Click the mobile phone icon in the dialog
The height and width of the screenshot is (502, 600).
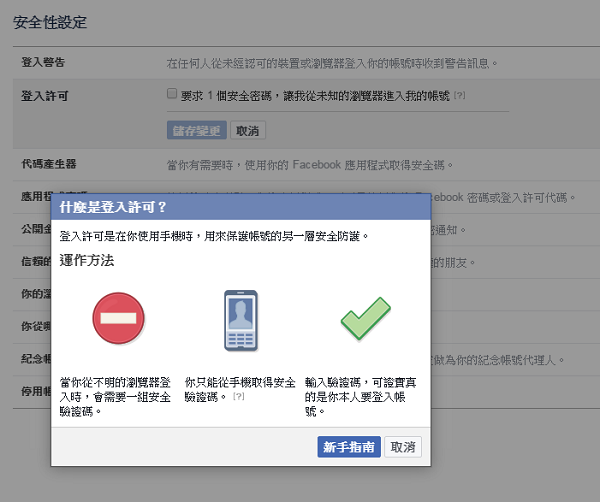[241, 321]
